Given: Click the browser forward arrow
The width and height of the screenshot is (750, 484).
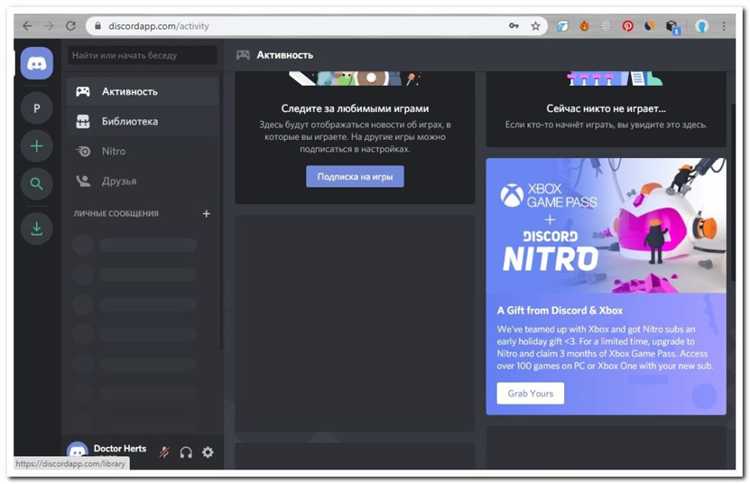Looking at the screenshot, I should (49, 26).
